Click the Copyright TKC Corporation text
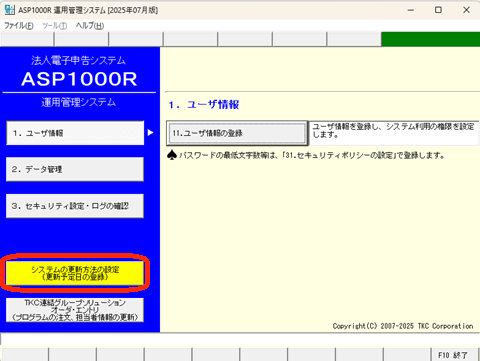Image resolution: width=480 pixels, height=361 pixels. pyautogui.click(x=403, y=326)
